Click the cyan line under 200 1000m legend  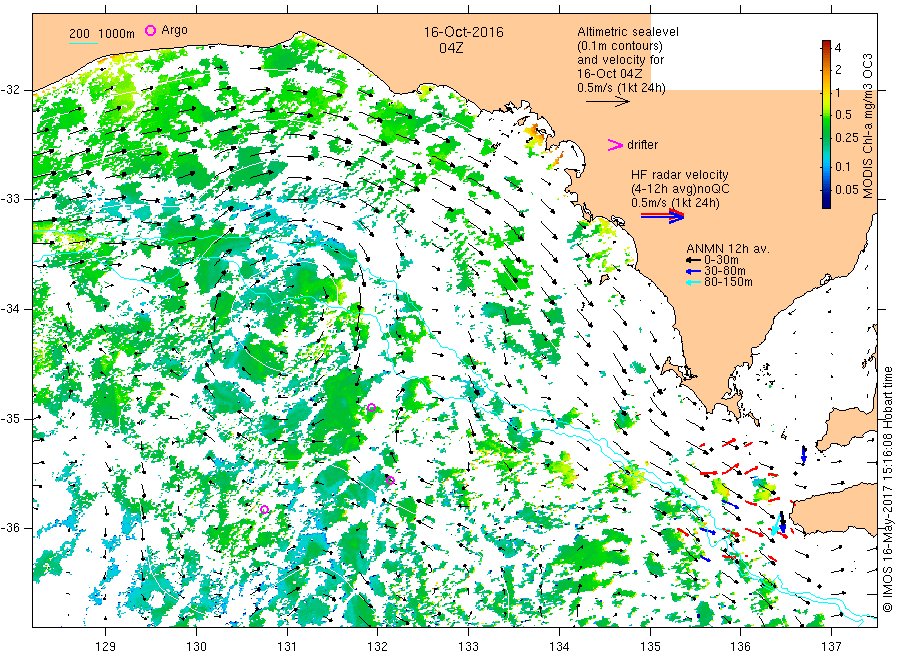83,42
